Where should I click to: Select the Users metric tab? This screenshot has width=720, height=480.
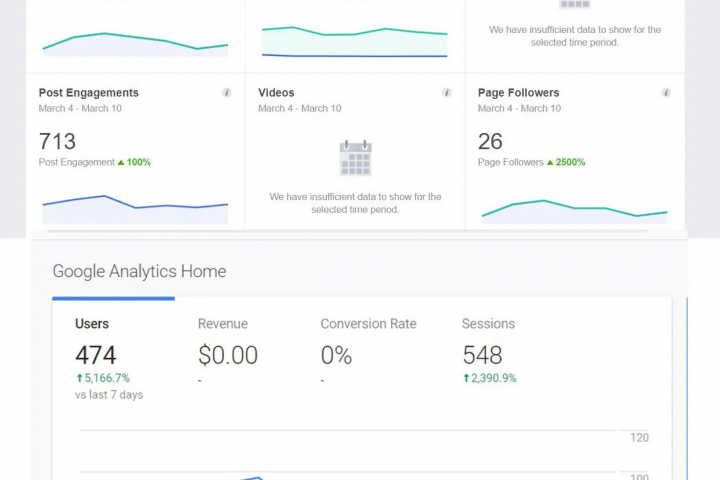coord(92,324)
